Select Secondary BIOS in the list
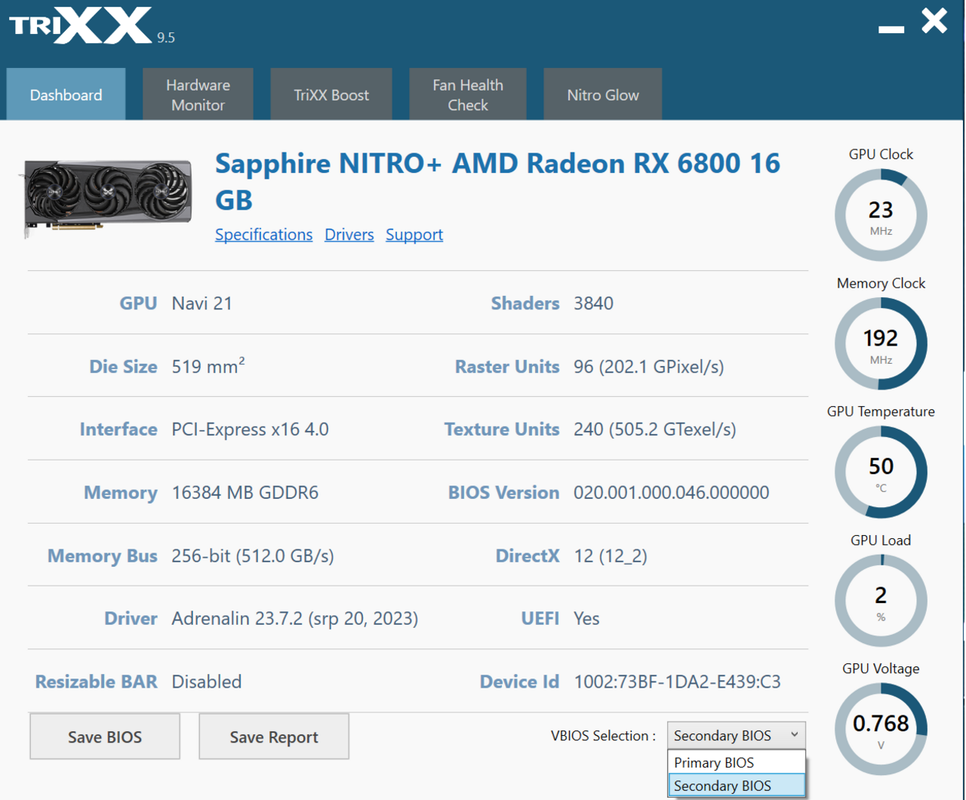This screenshot has height=800, width=966. pyautogui.click(x=736, y=786)
